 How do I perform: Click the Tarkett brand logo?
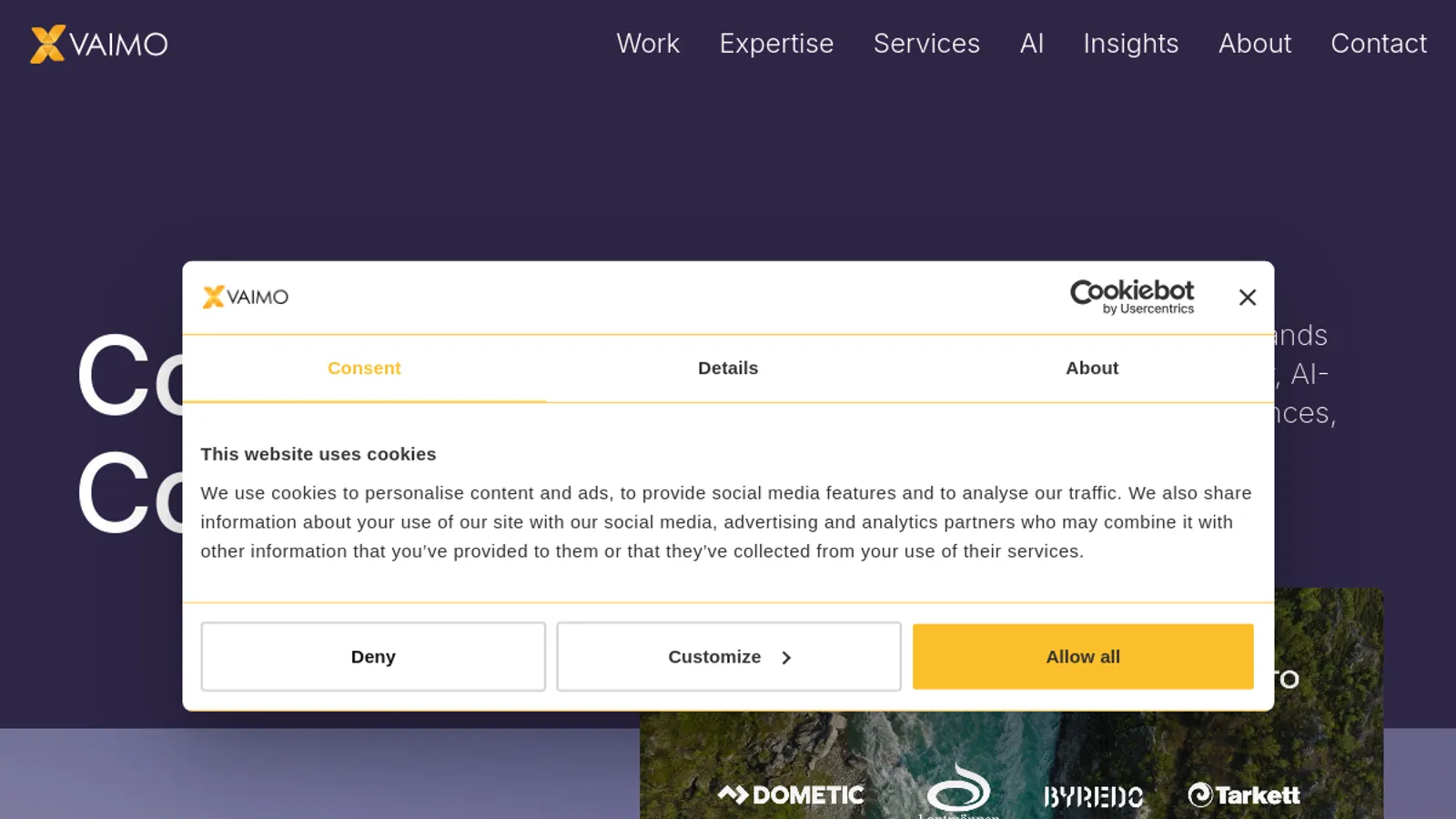(x=1244, y=794)
